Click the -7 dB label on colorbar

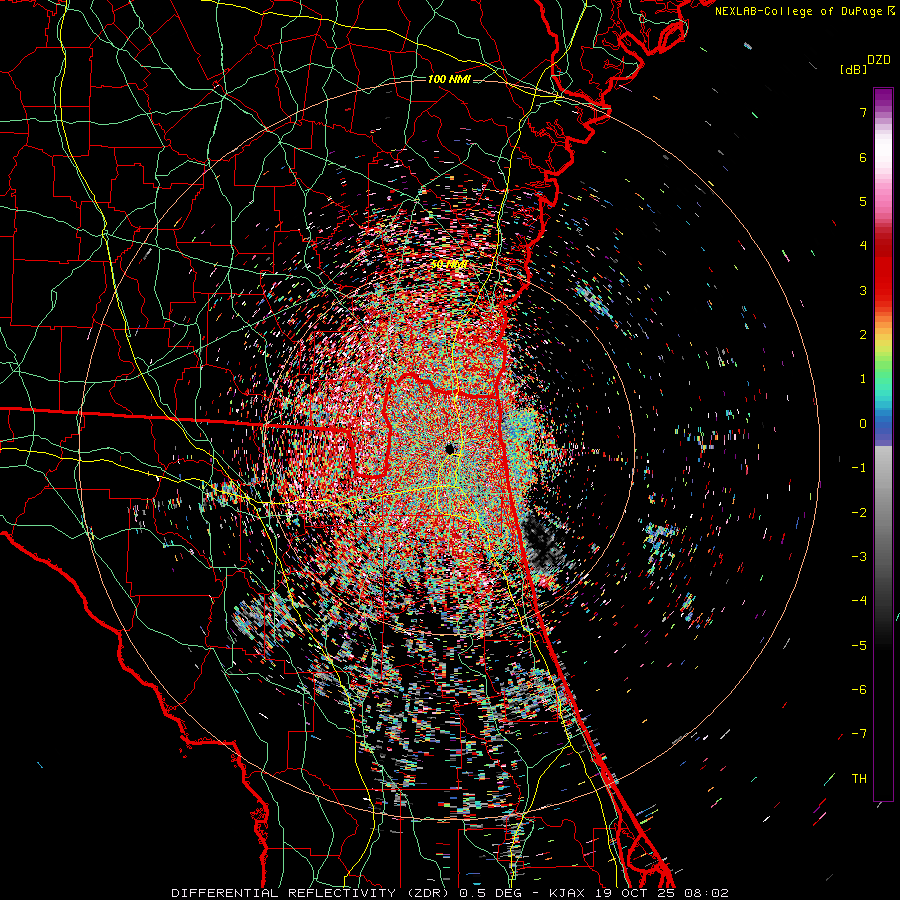pyautogui.click(x=859, y=734)
